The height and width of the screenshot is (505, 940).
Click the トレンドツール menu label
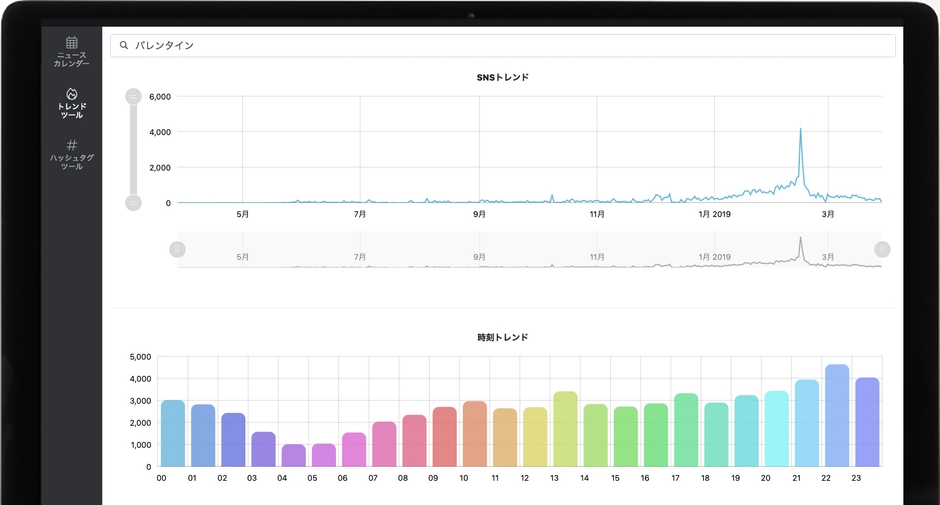pos(72,110)
